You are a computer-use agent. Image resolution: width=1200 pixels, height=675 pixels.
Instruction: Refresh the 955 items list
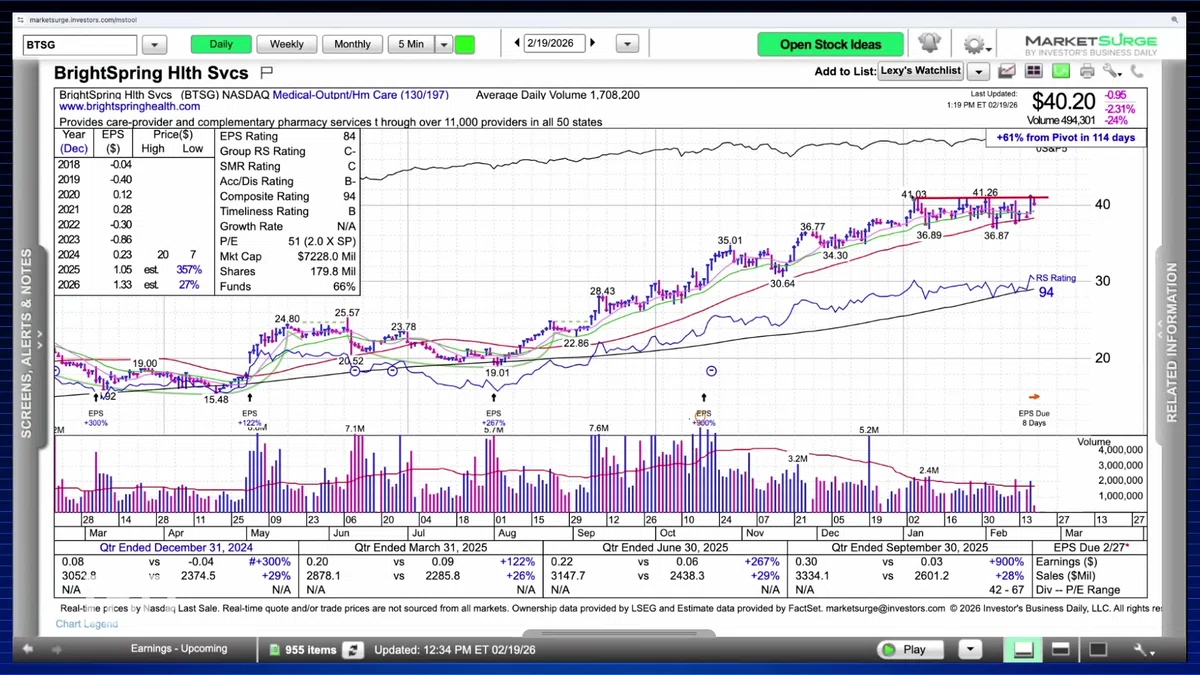point(353,650)
